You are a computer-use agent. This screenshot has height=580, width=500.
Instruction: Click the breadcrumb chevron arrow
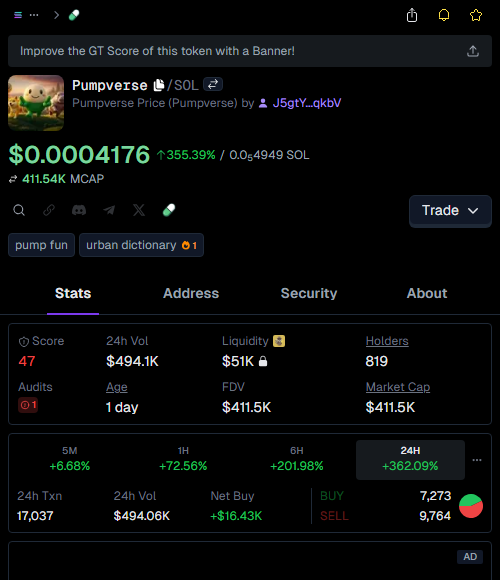click(56, 15)
